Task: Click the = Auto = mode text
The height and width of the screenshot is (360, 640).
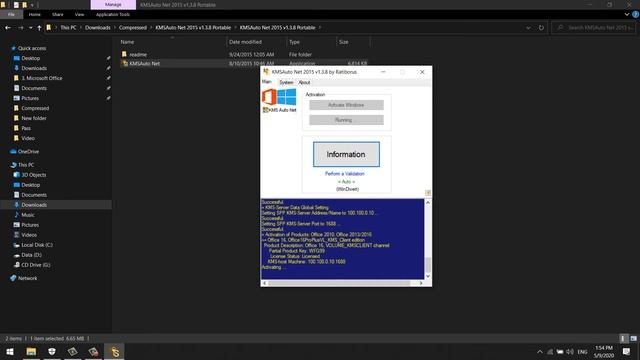Action: [346, 182]
